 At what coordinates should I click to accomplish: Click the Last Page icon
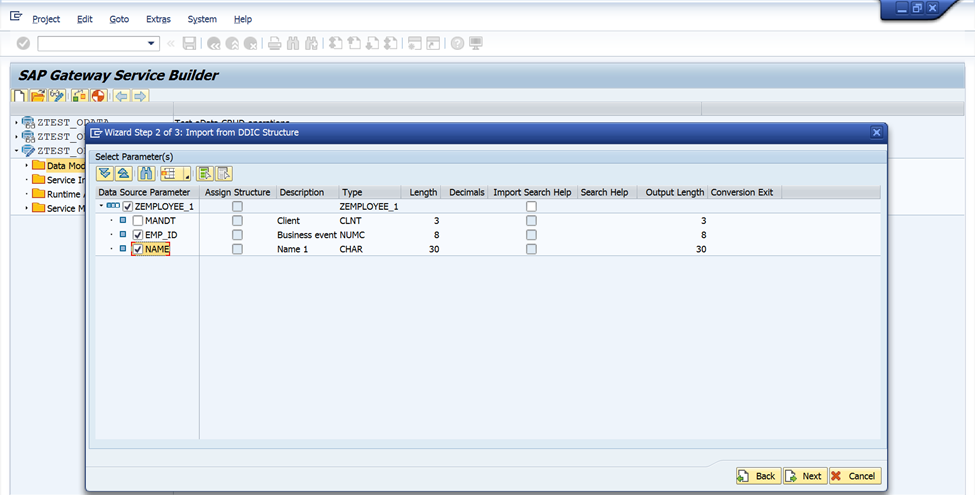(x=390, y=44)
